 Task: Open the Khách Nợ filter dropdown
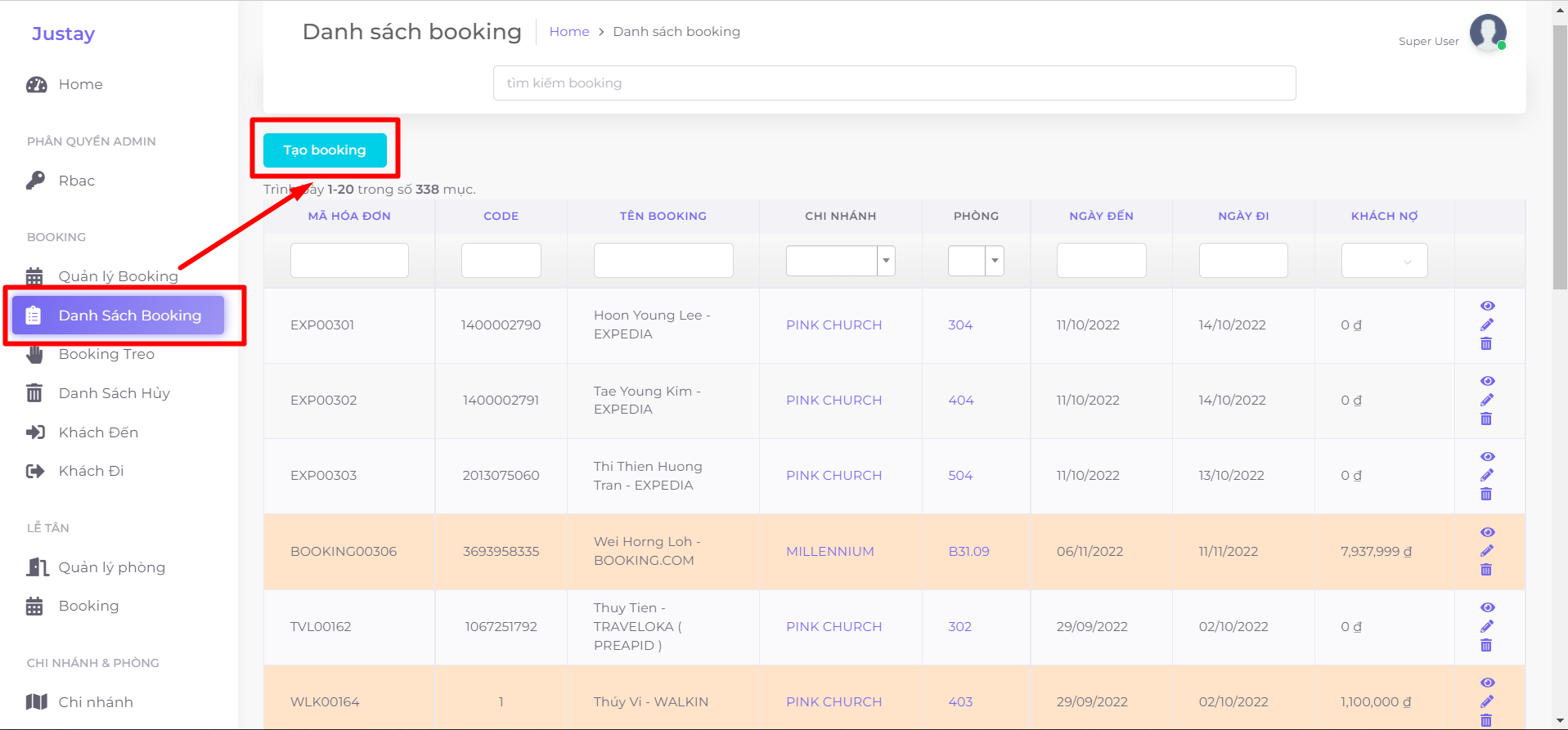[x=1384, y=261]
